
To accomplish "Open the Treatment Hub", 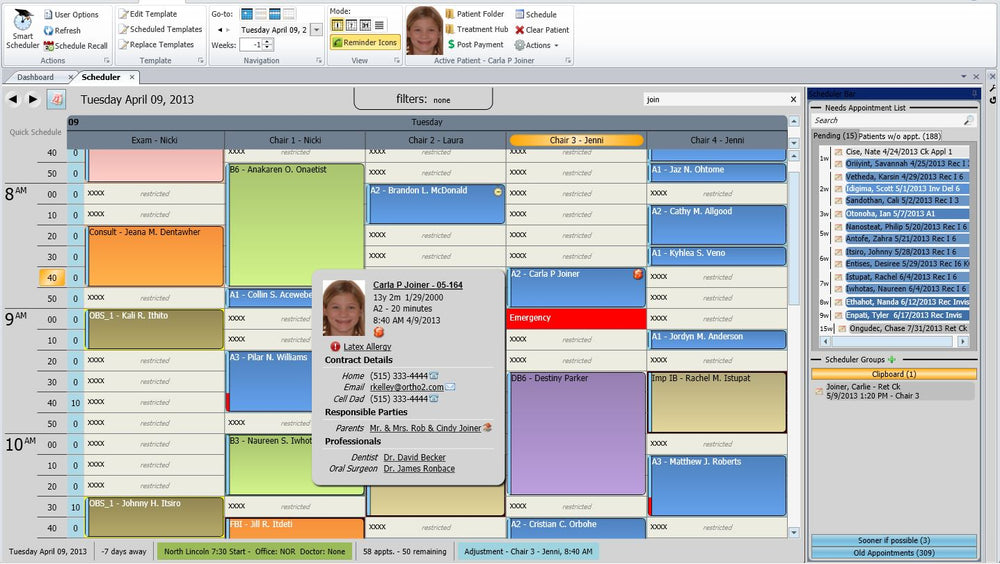I will click(x=476, y=29).
